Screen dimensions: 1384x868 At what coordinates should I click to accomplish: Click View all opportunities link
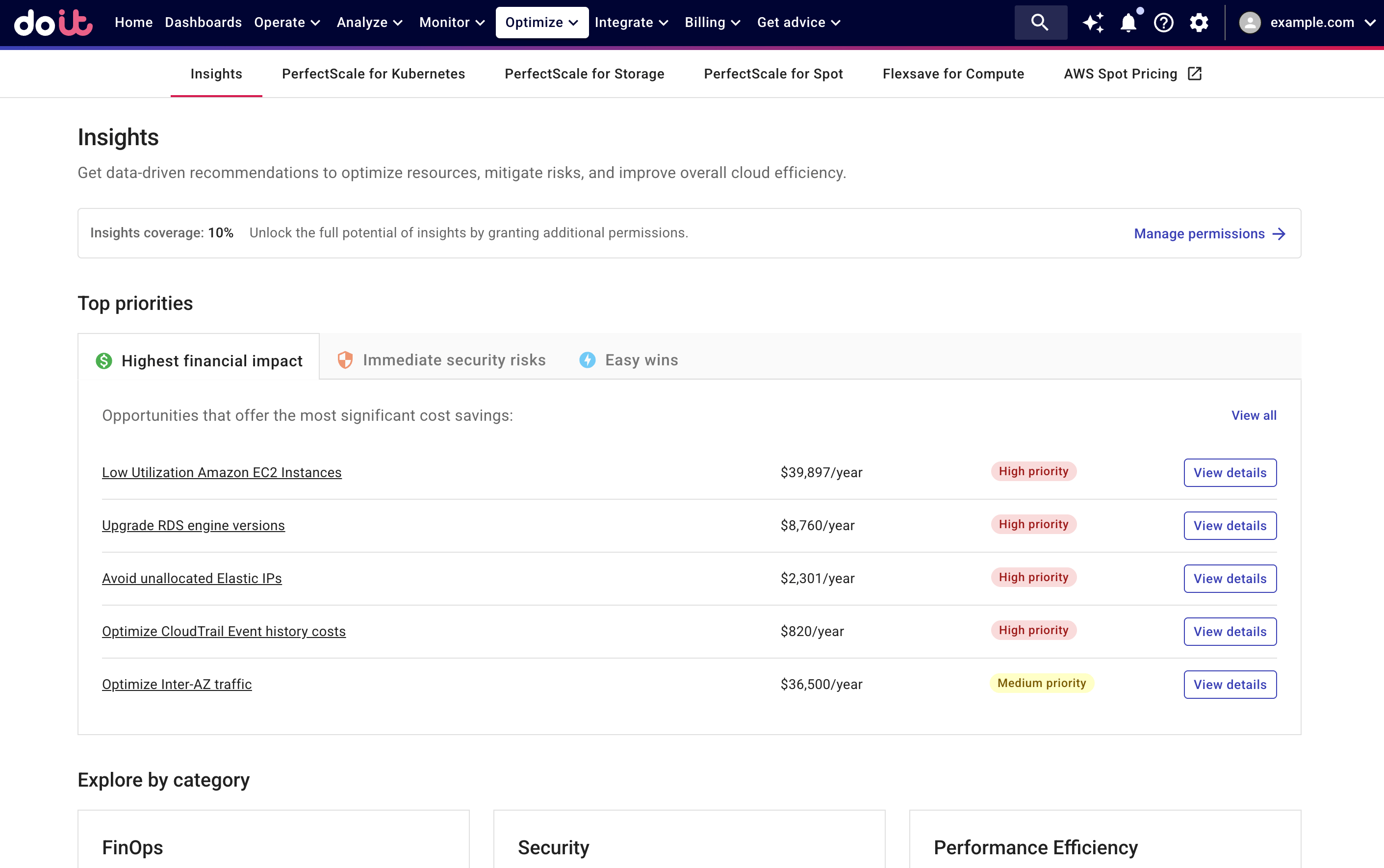click(1253, 416)
